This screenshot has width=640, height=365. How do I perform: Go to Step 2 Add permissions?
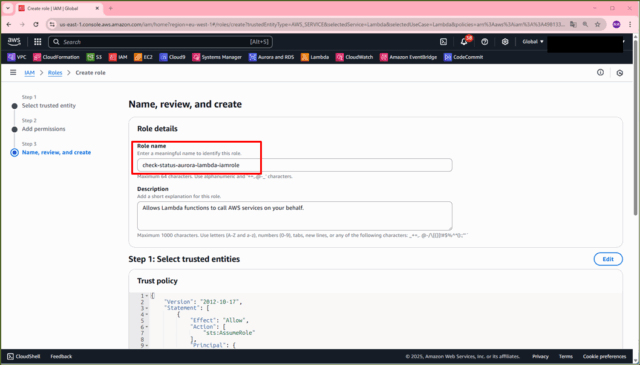(x=43, y=129)
